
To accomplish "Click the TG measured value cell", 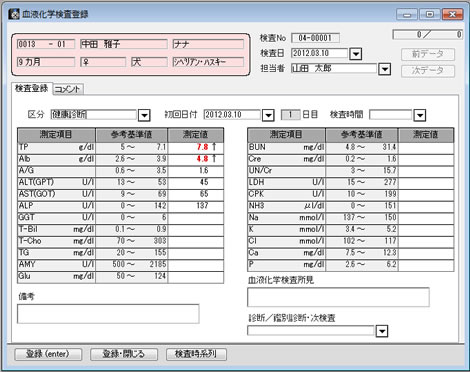I will tap(196, 253).
